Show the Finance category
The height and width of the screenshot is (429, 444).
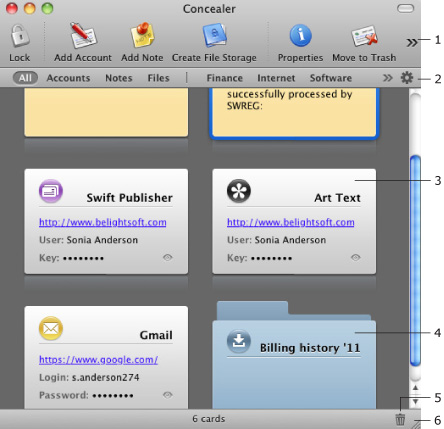(x=224, y=78)
